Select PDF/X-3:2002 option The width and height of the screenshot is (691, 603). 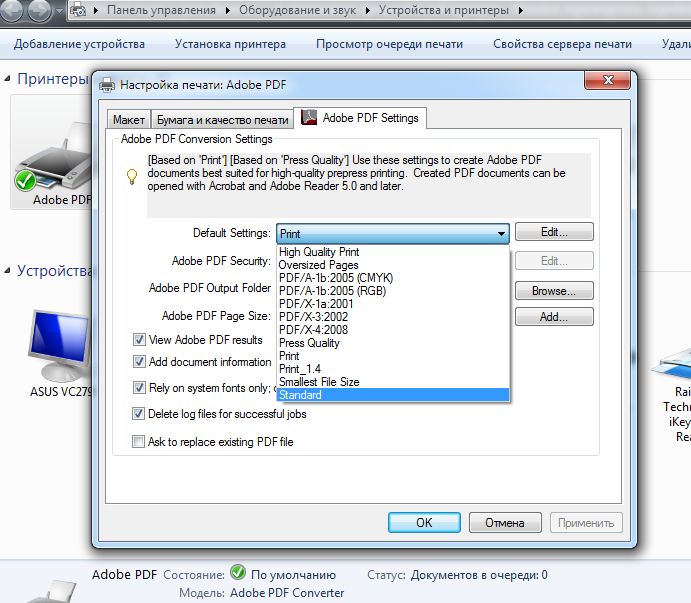[393, 317]
